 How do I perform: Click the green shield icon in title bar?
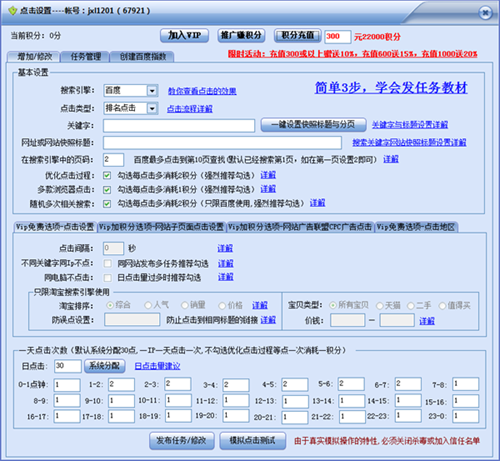13,11
